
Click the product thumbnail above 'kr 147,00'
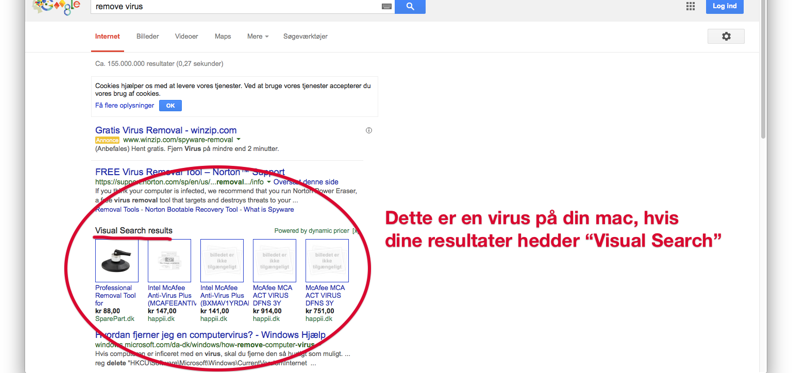pyautogui.click(x=169, y=261)
